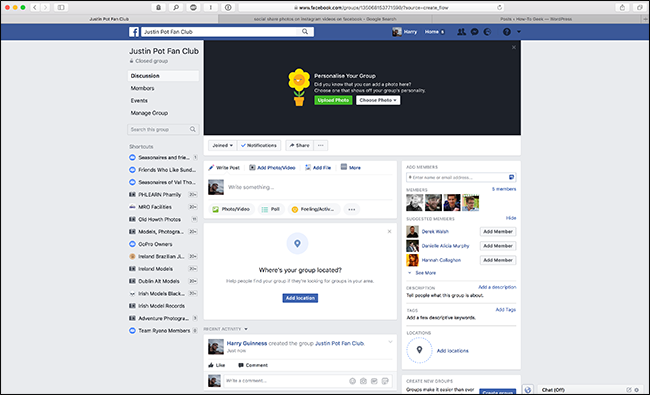Click the Add Members name or email field
Screen dimensions: 650x395
click(x=461, y=177)
